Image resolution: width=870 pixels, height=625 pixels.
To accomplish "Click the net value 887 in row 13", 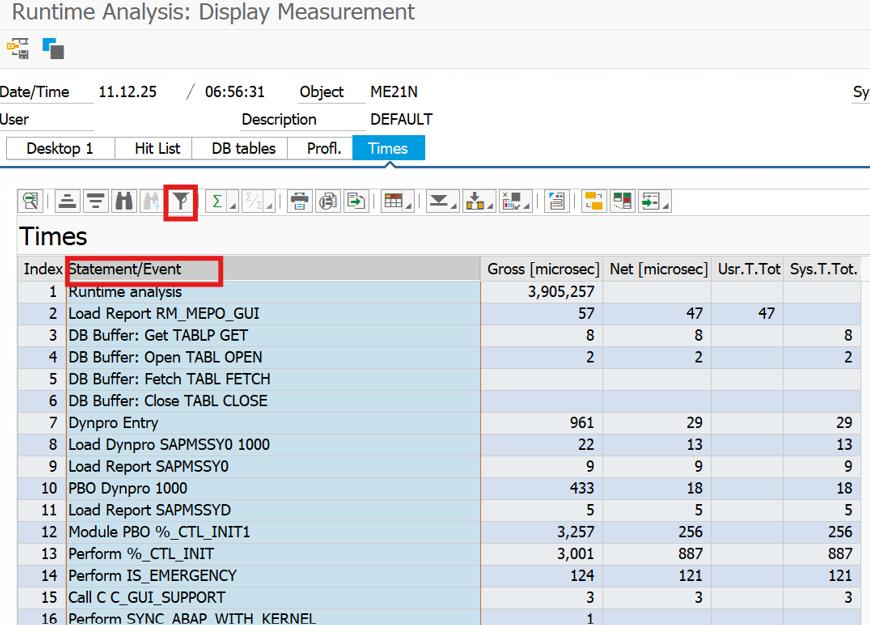I will pos(690,553).
